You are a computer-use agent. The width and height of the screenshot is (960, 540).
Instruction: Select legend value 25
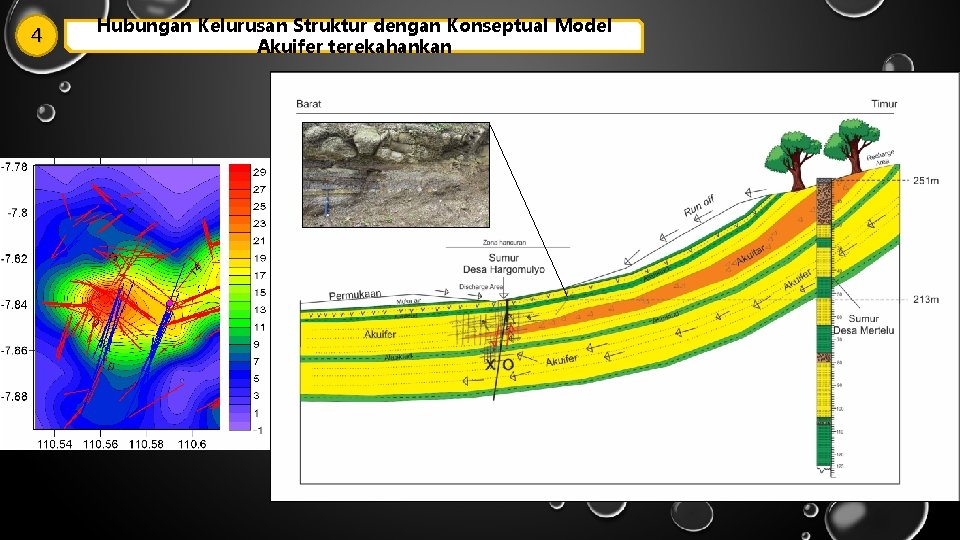point(260,206)
